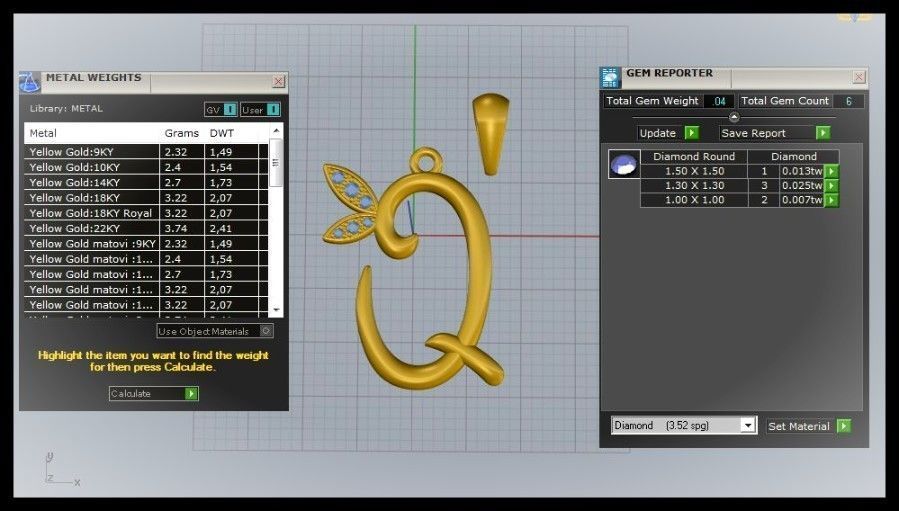This screenshot has height=511, width=899.
Task: Click the gem-set leaf ornament on pendant
Action: point(351,204)
